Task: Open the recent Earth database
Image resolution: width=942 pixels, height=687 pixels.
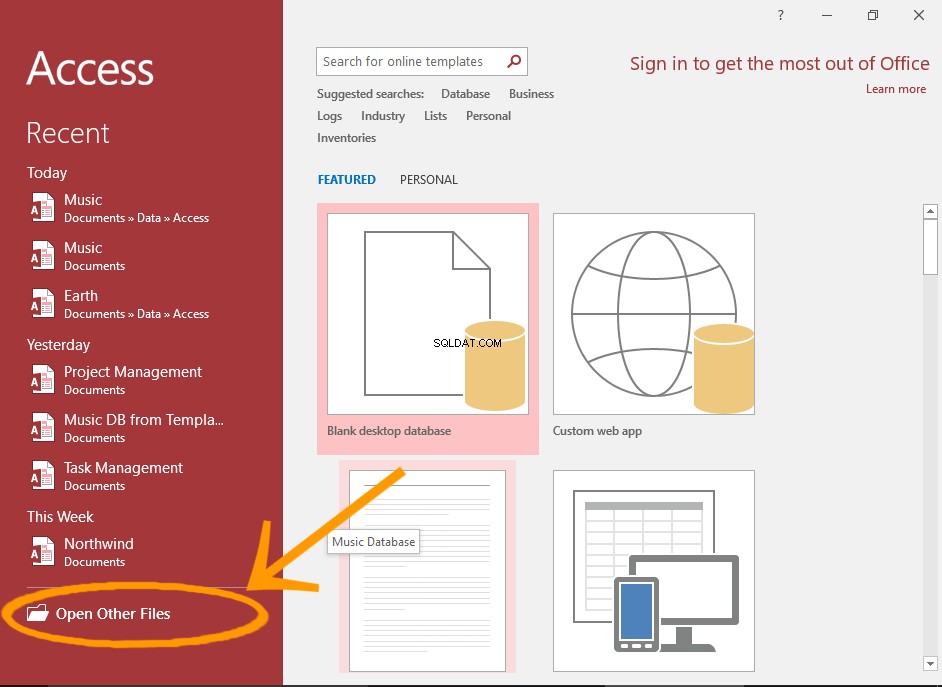Action: (120, 304)
